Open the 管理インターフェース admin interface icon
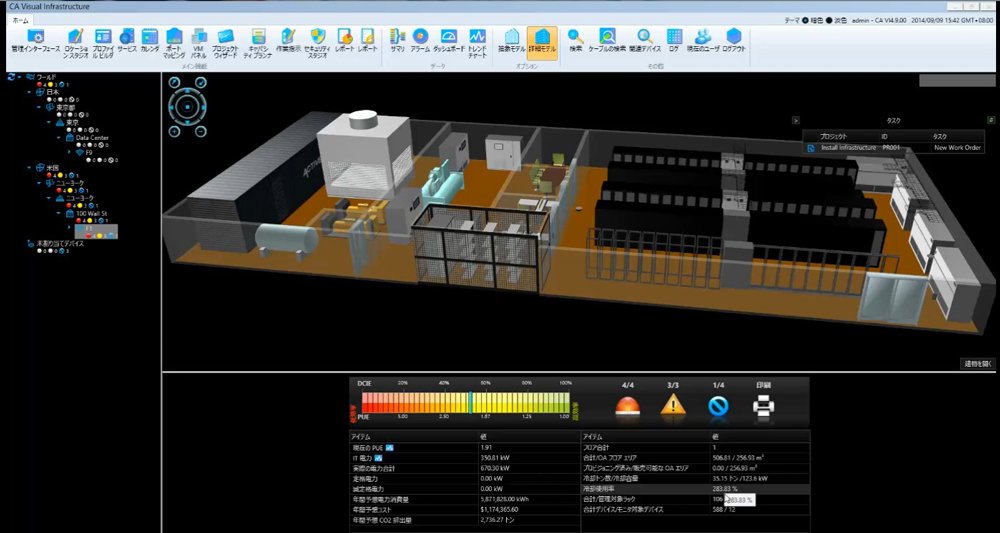1000x533 pixels. [x=36, y=42]
